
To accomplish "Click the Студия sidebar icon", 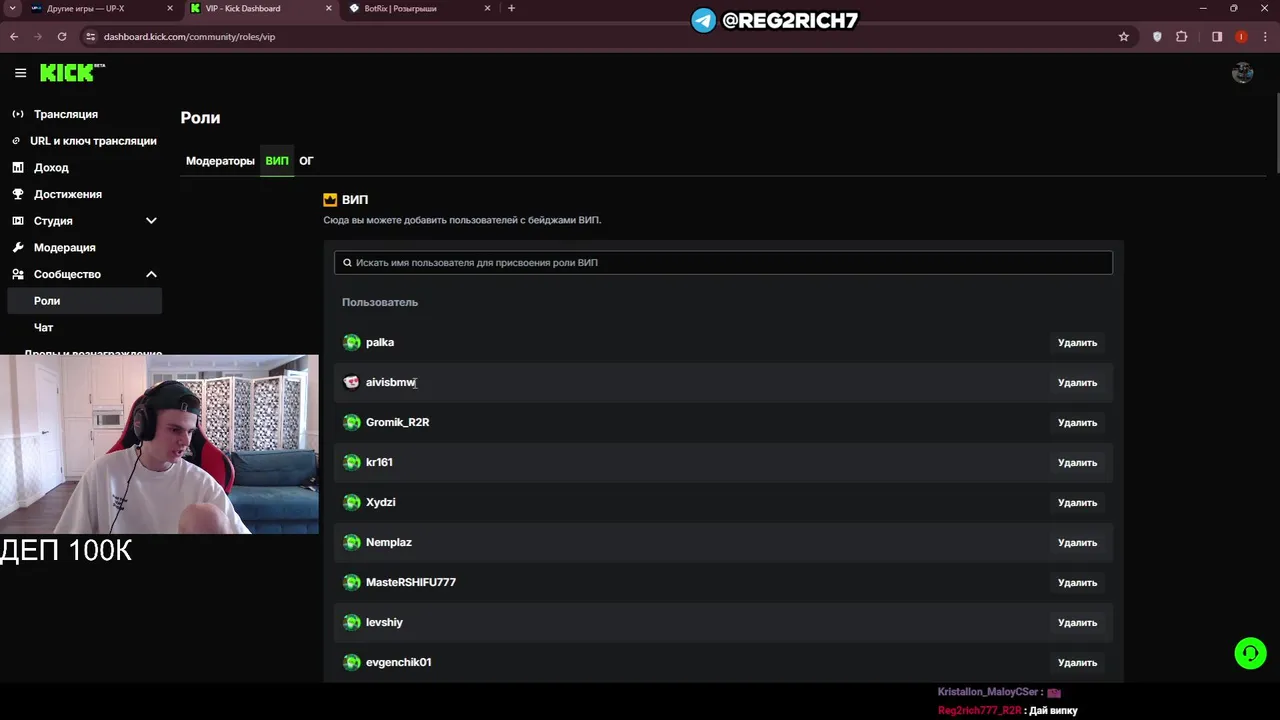I will (18, 221).
